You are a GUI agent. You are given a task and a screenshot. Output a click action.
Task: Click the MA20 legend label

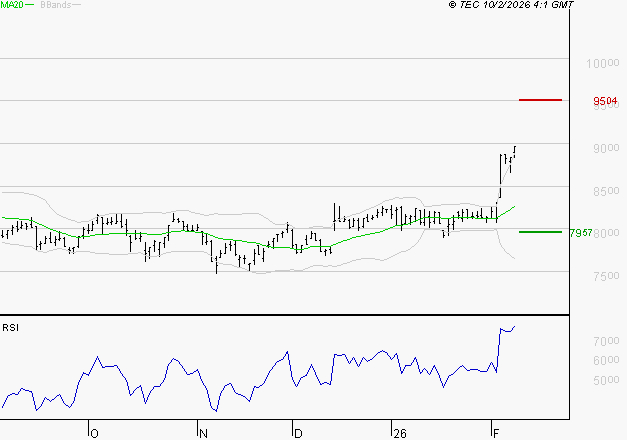(x=12, y=5)
